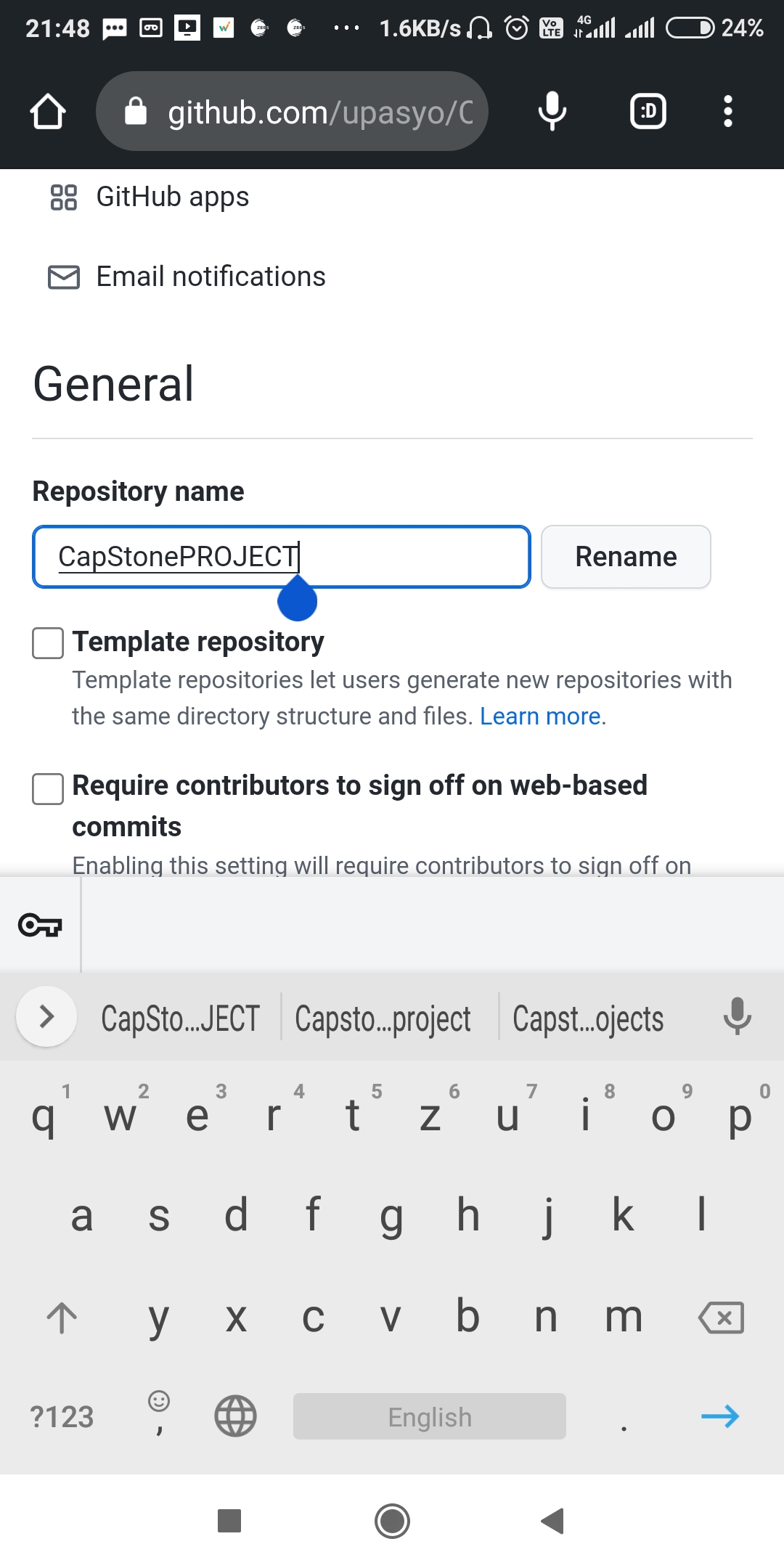Open the Chrome overflow menu
Image resolution: width=784 pixels, height=1568 pixels.
click(727, 111)
